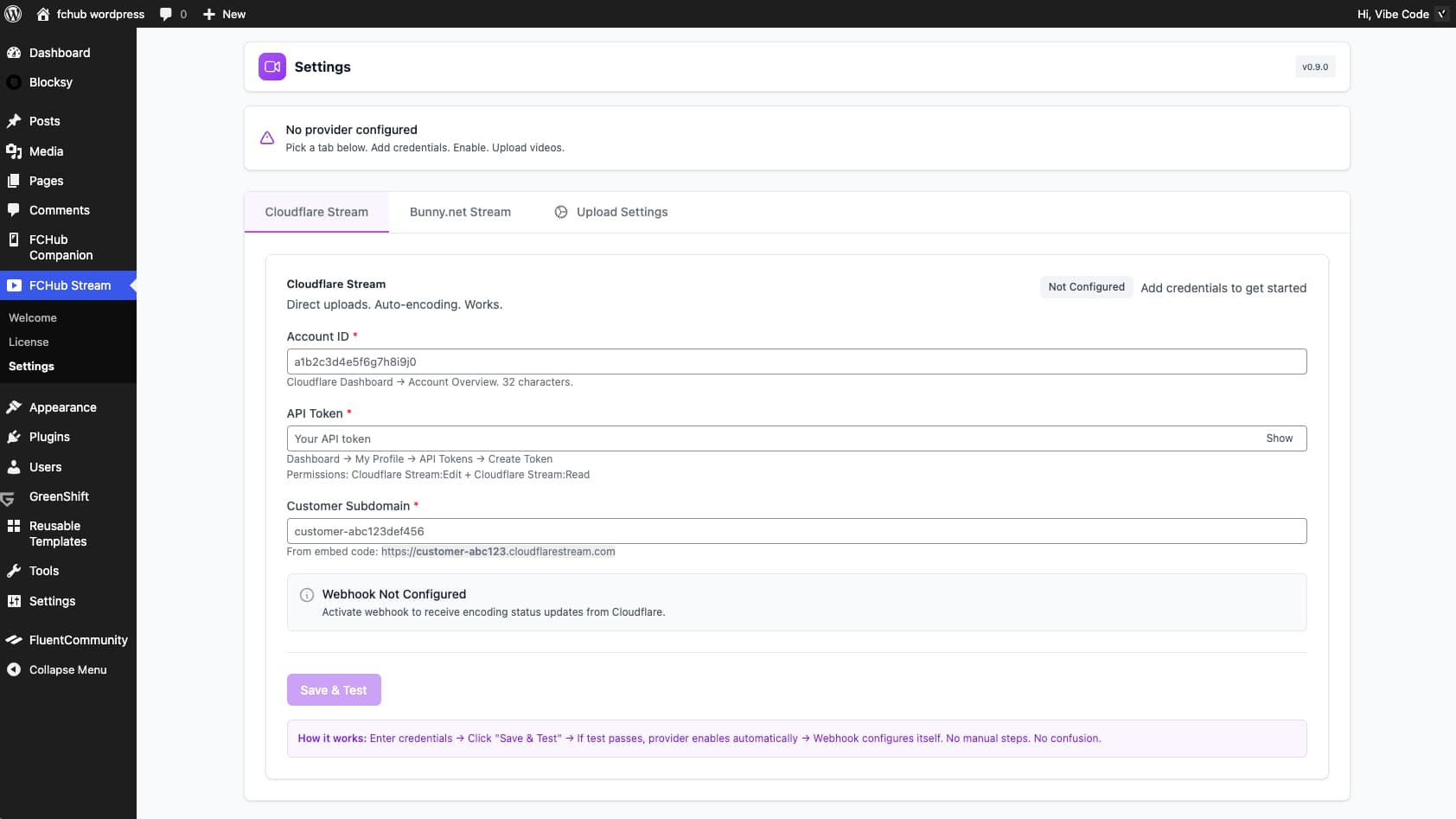Click the Plugins plug icon

[x=14, y=437]
